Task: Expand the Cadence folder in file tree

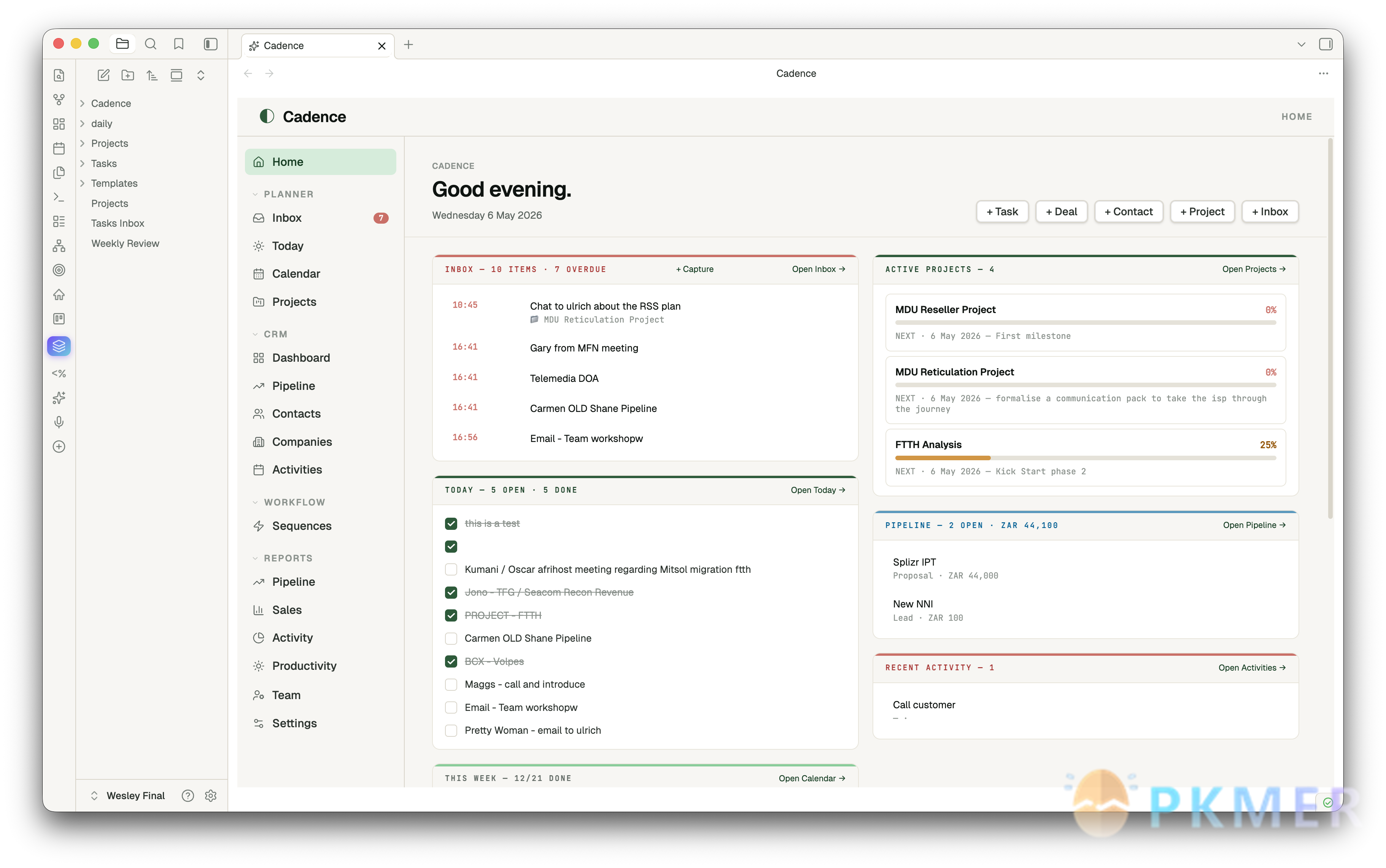Action: 82,103
